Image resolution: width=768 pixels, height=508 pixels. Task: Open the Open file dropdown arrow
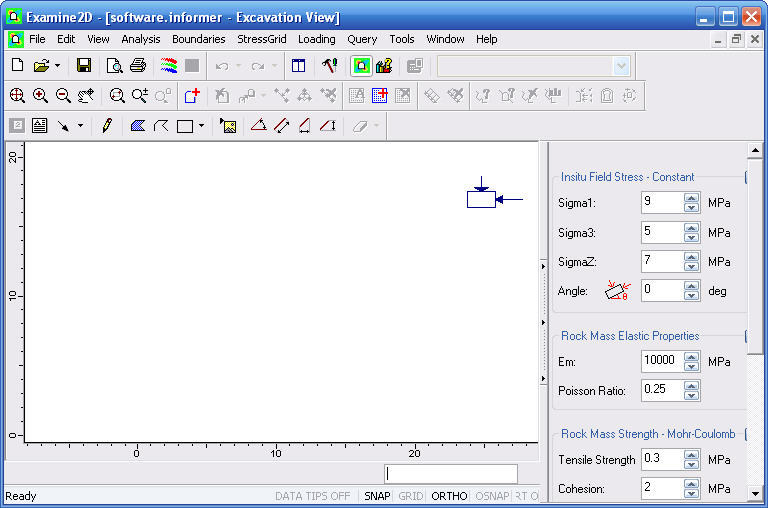[x=57, y=66]
